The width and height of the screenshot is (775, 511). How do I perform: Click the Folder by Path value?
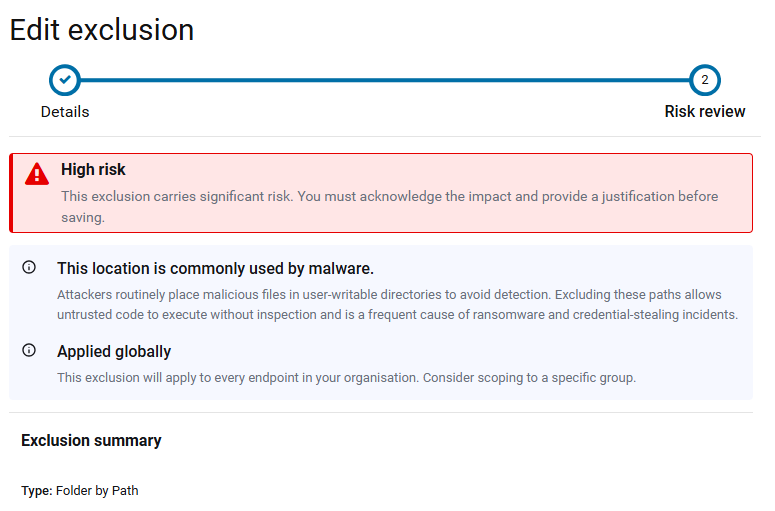[x=97, y=491]
